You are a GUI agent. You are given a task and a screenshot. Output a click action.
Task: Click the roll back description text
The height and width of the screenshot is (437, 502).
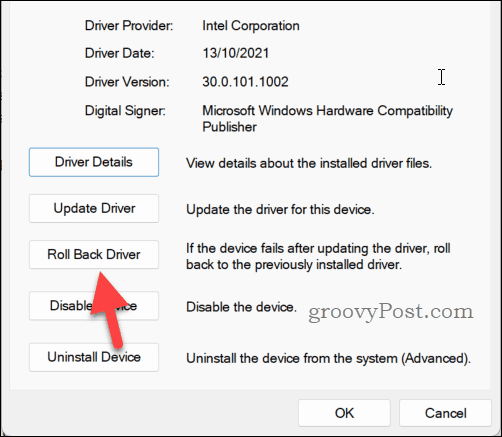pos(318,256)
